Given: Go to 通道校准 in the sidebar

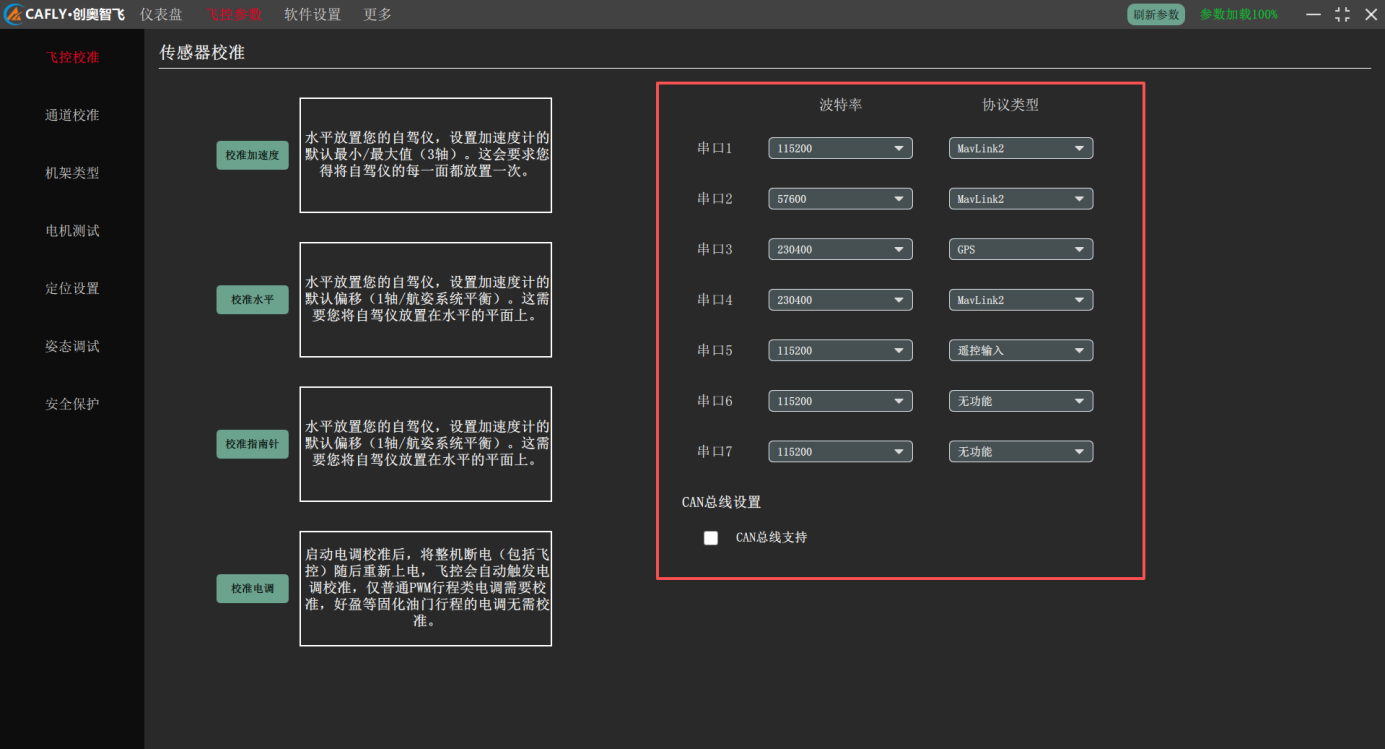Looking at the screenshot, I should (x=72, y=115).
